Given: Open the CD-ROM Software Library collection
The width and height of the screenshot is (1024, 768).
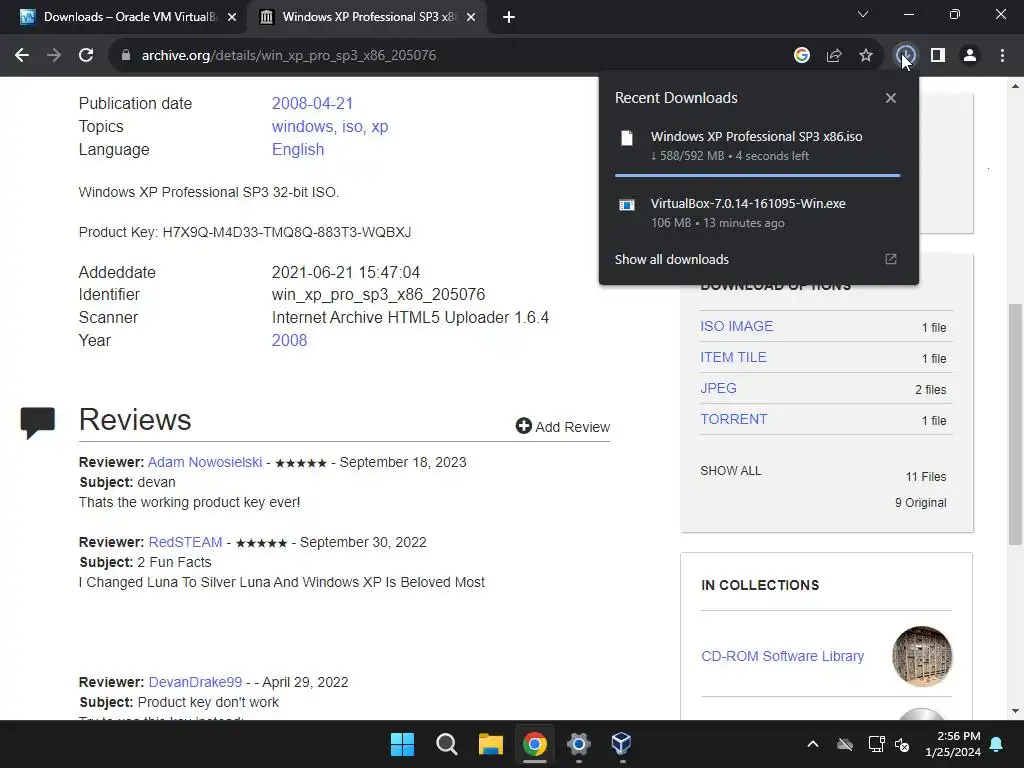Looking at the screenshot, I should click(x=782, y=656).
